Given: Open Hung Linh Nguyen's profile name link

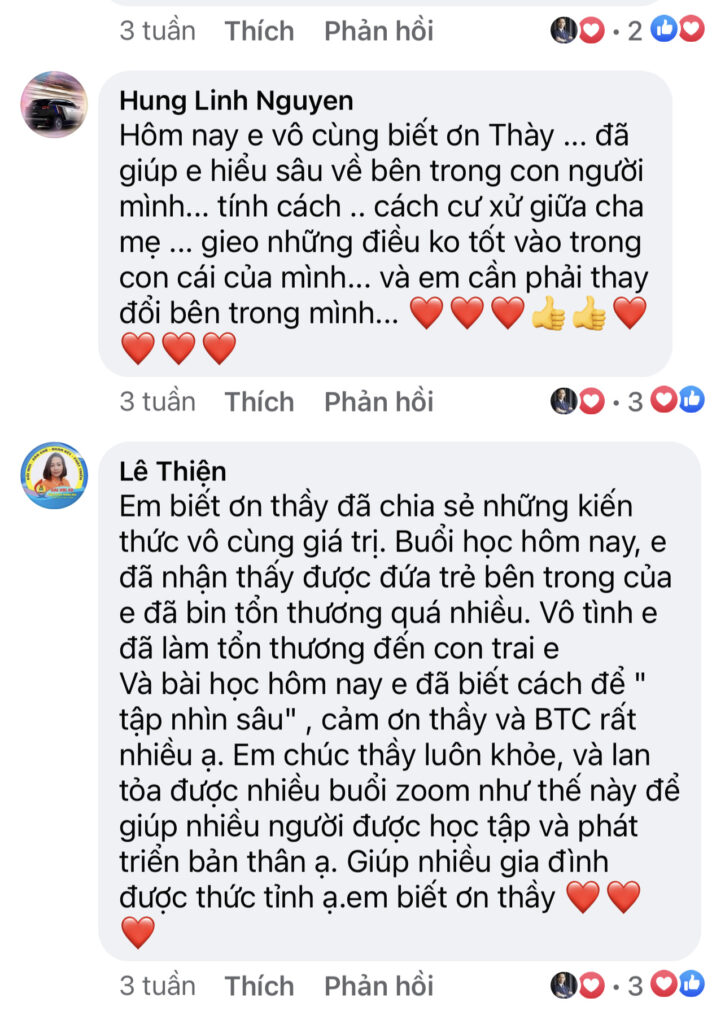Looking at the screenshot, I should (x=236, y=101).
